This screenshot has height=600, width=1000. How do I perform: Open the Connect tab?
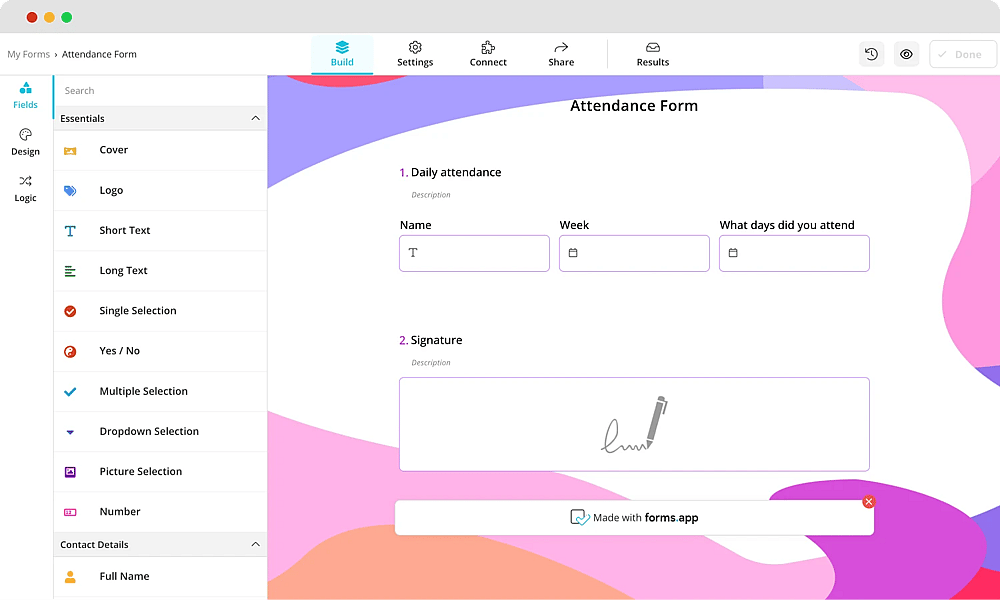click(x=488, y=54)
